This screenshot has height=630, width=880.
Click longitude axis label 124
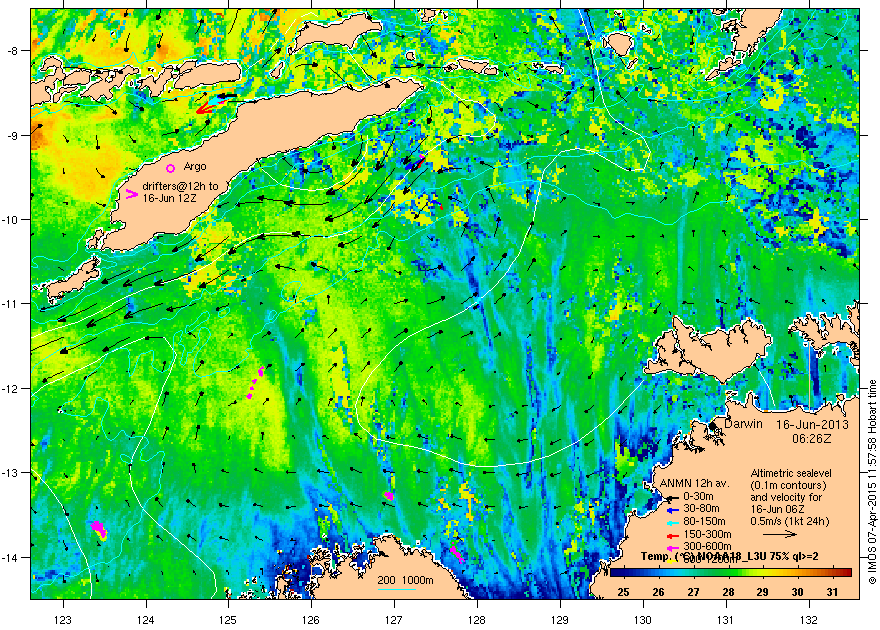146,620
